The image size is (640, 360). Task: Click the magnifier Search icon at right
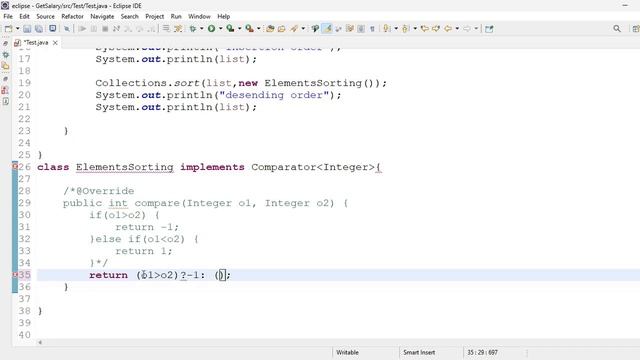(617, 29)
